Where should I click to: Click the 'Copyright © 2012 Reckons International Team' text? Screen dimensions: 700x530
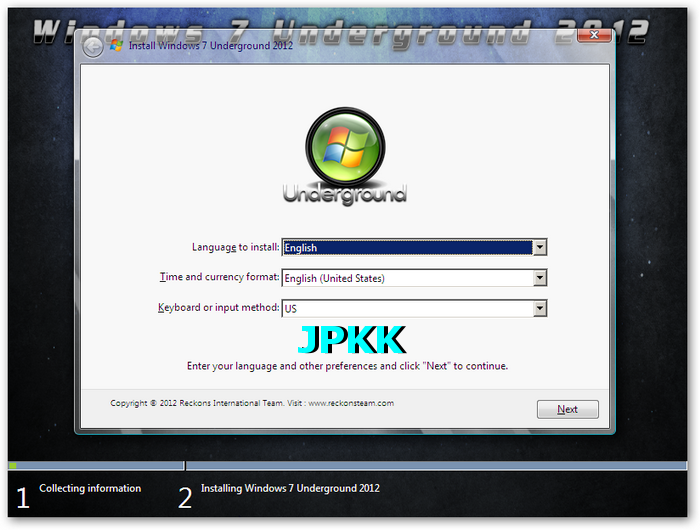tap(196, 403)
